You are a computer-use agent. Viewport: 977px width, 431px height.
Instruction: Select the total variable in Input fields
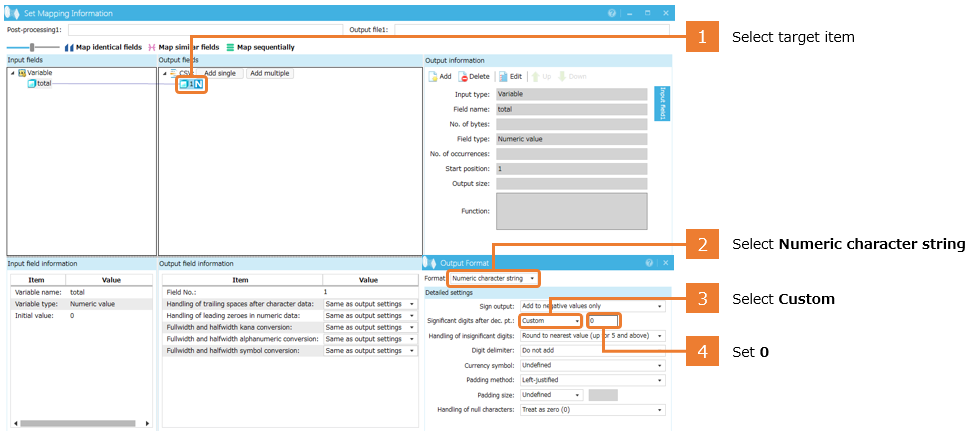(x=43, y=84)
